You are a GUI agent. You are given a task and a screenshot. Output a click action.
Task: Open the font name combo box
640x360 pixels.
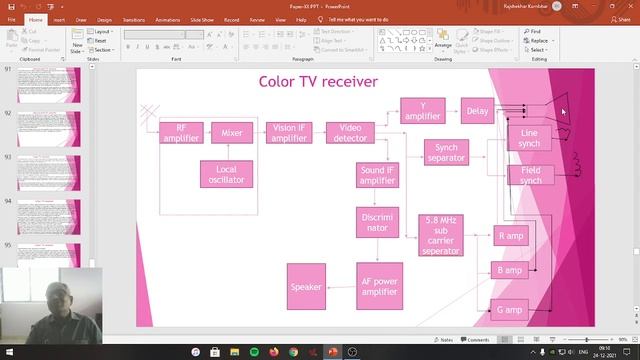pyautogui.click(x=154, y=35)
